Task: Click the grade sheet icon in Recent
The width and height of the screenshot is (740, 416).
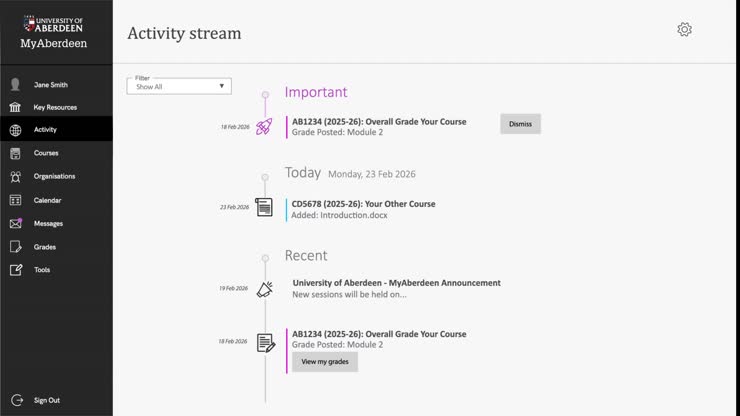Action: pos(265,343)
